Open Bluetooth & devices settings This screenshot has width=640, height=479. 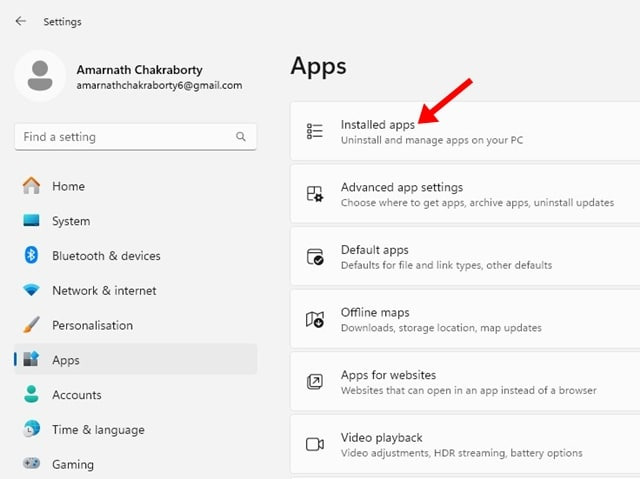pos(136,255)
